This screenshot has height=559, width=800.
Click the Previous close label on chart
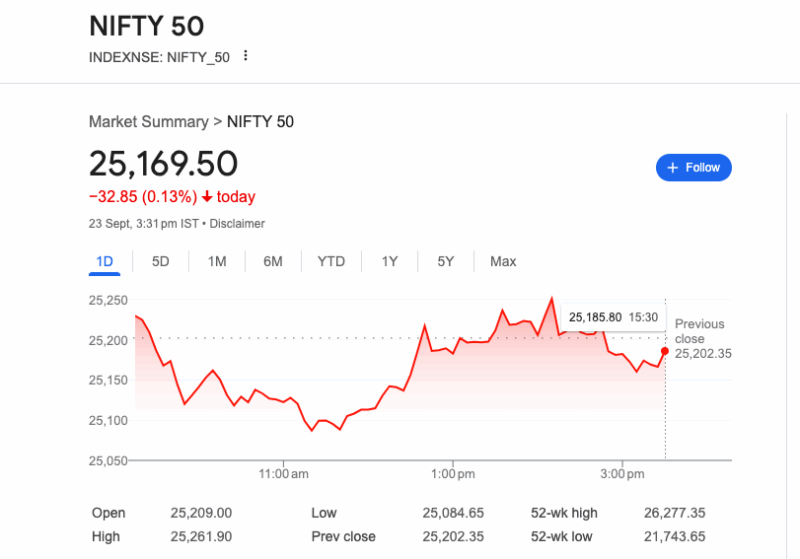click(x=700, y=331)
